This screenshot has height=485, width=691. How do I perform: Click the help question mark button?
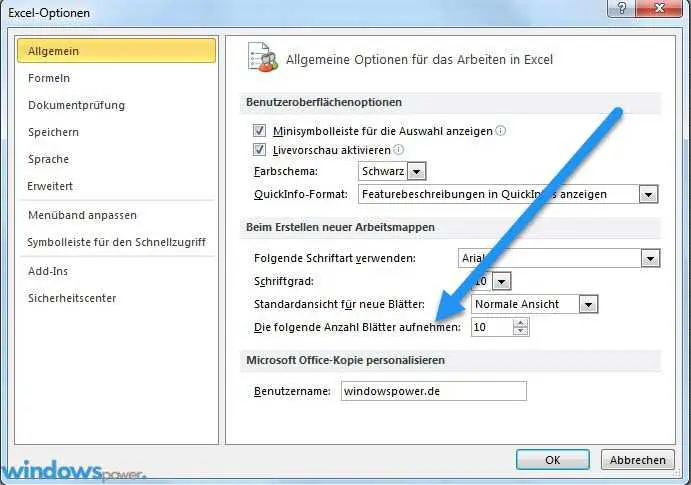[622, 8]
